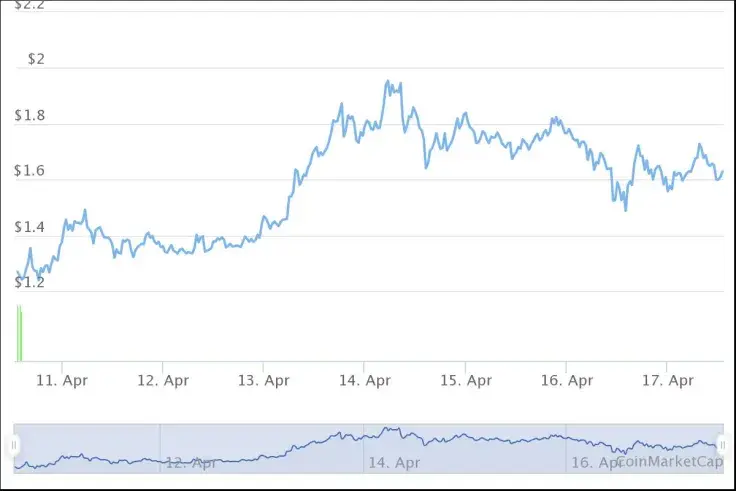Select the 15. Apr x-axis date label
The image size is (736, 491).
tap(465, 380)
